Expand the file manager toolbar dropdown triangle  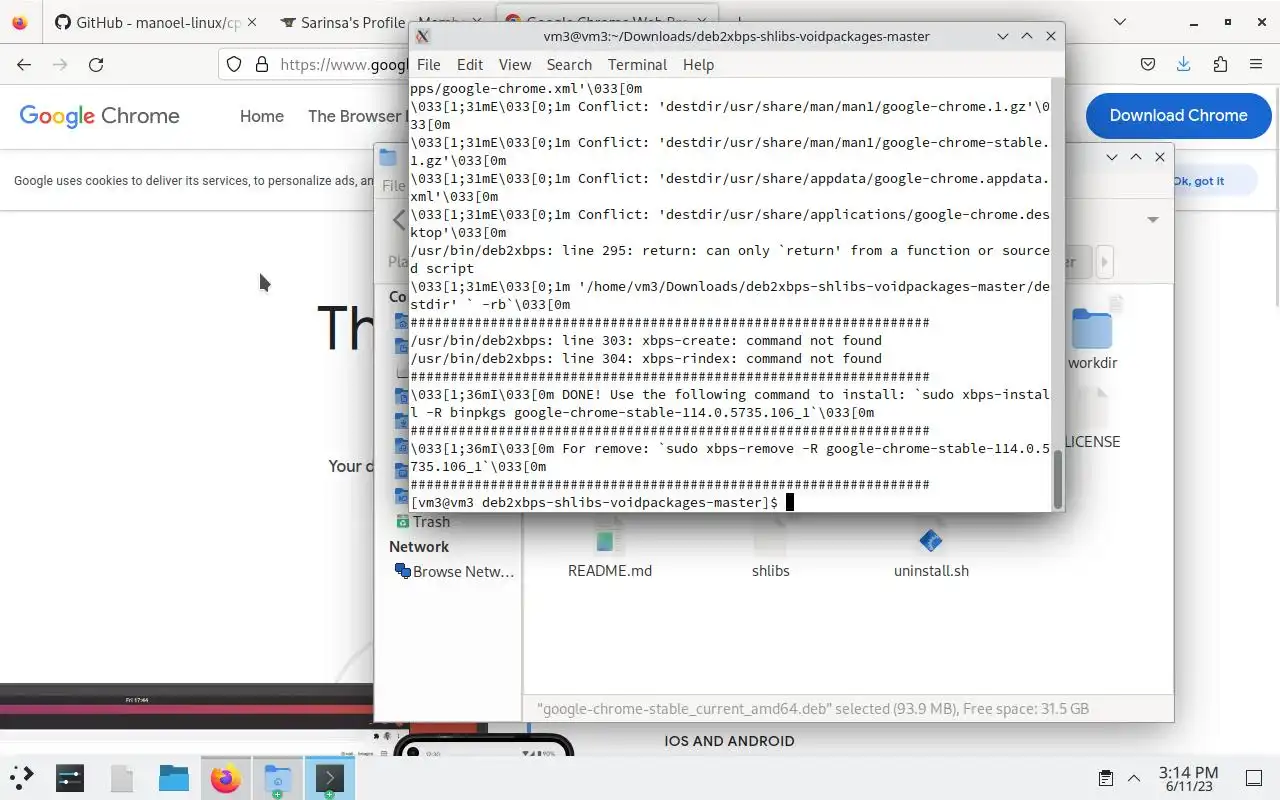1152,219
